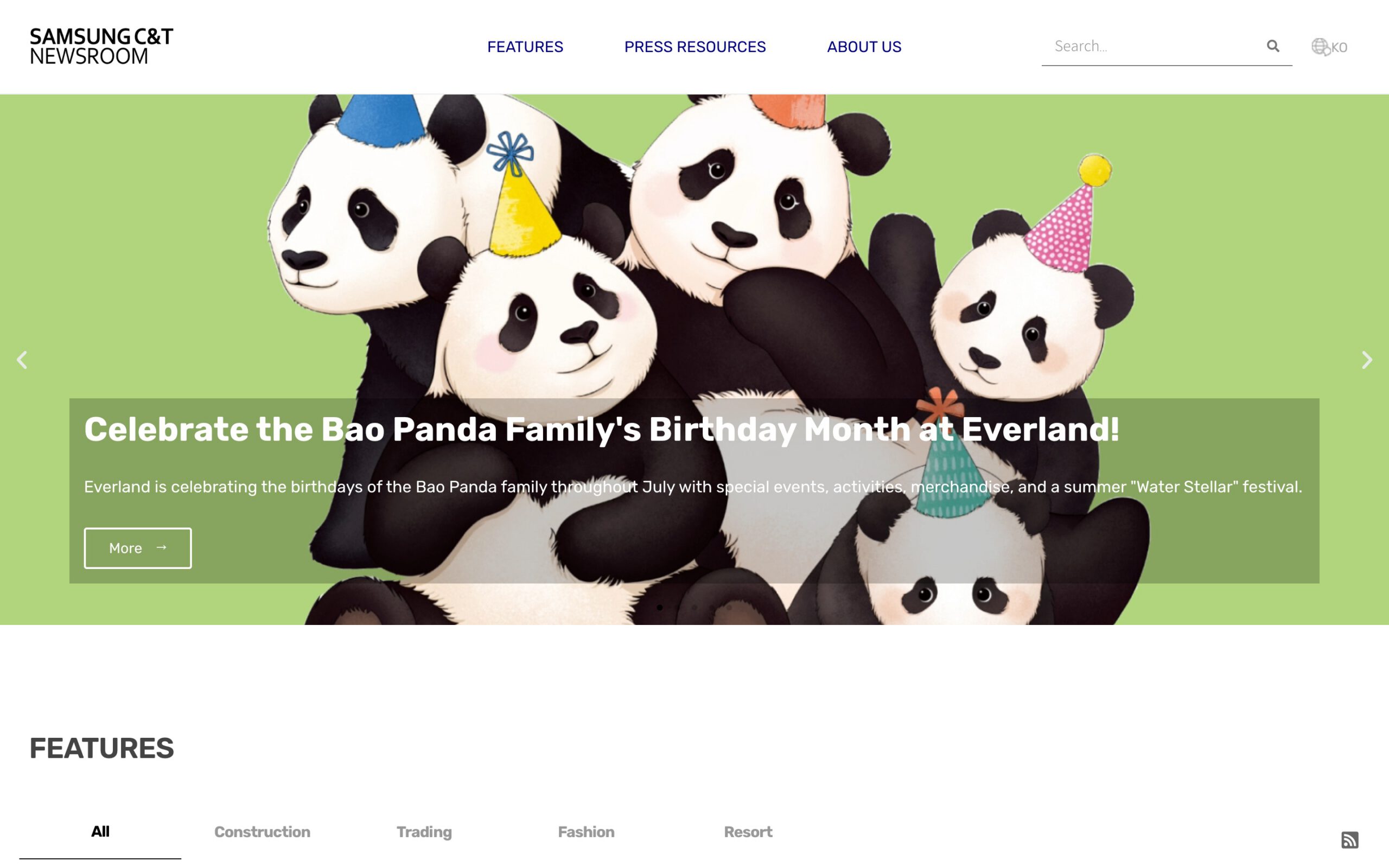Switch to the Fashion tab
Viewport: 1389px width, 868px height.
click(x=586, y=832)
